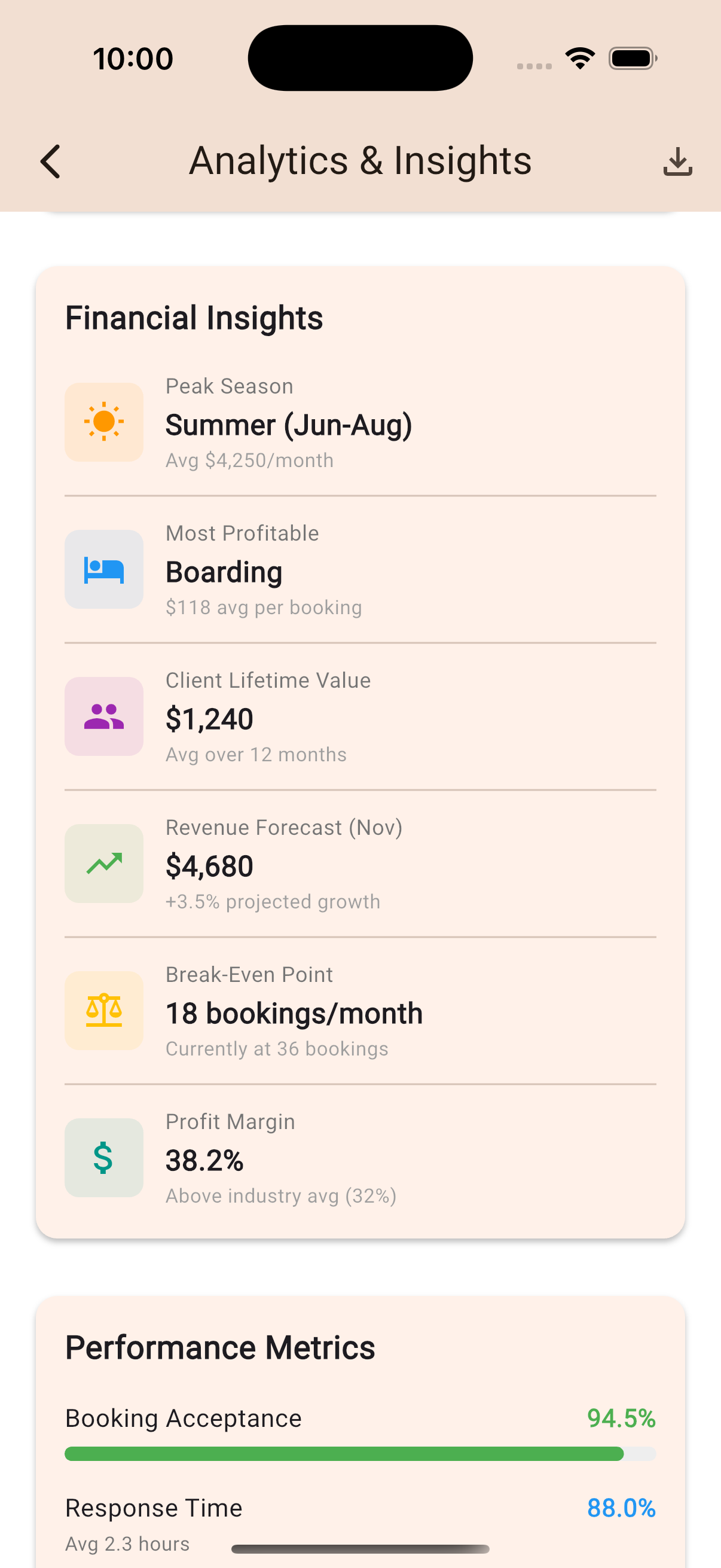Tap the purple people Client Lifetime icon

tap(104, 716)
